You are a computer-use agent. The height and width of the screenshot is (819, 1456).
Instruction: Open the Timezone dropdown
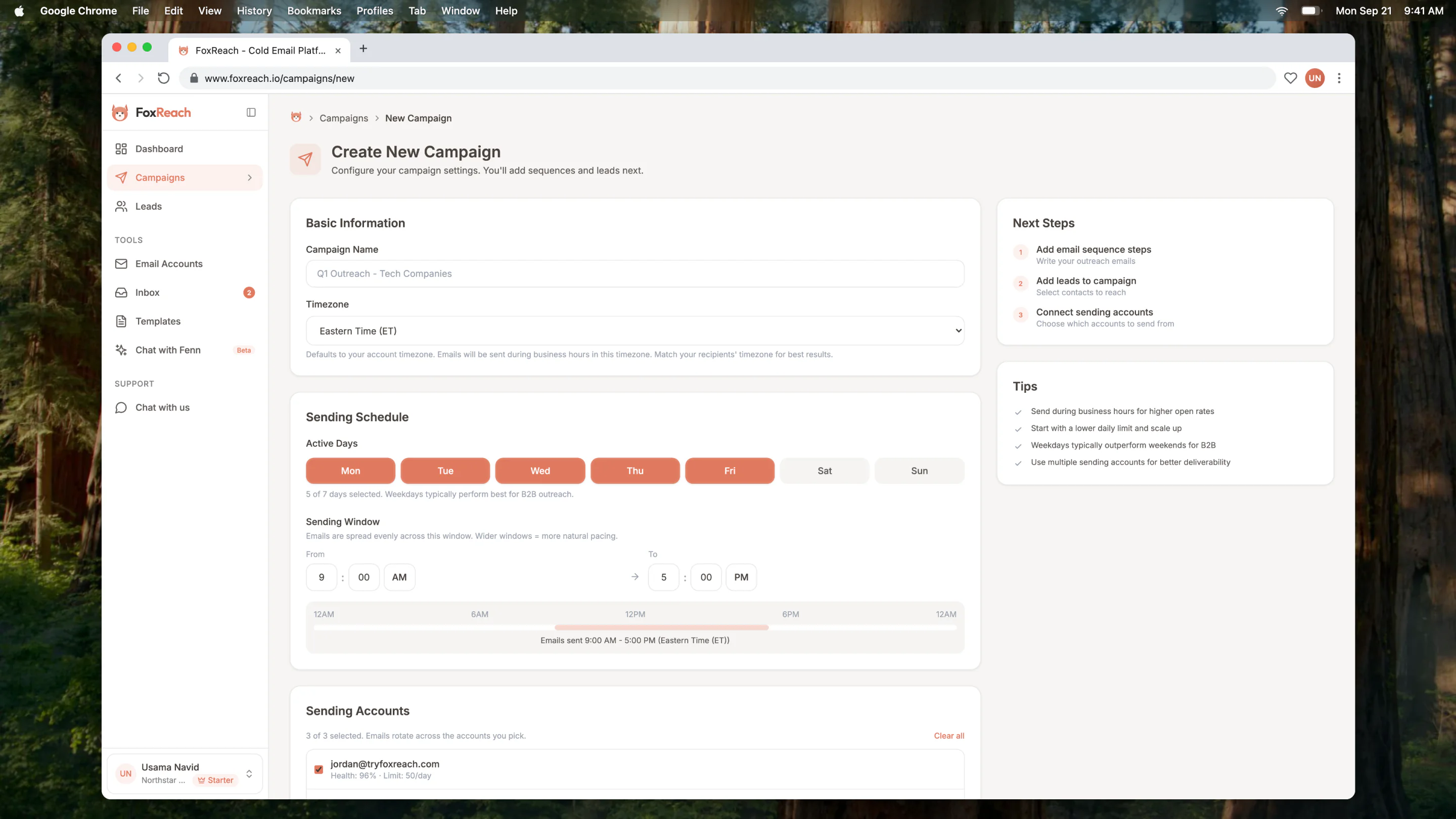[635, 331]
